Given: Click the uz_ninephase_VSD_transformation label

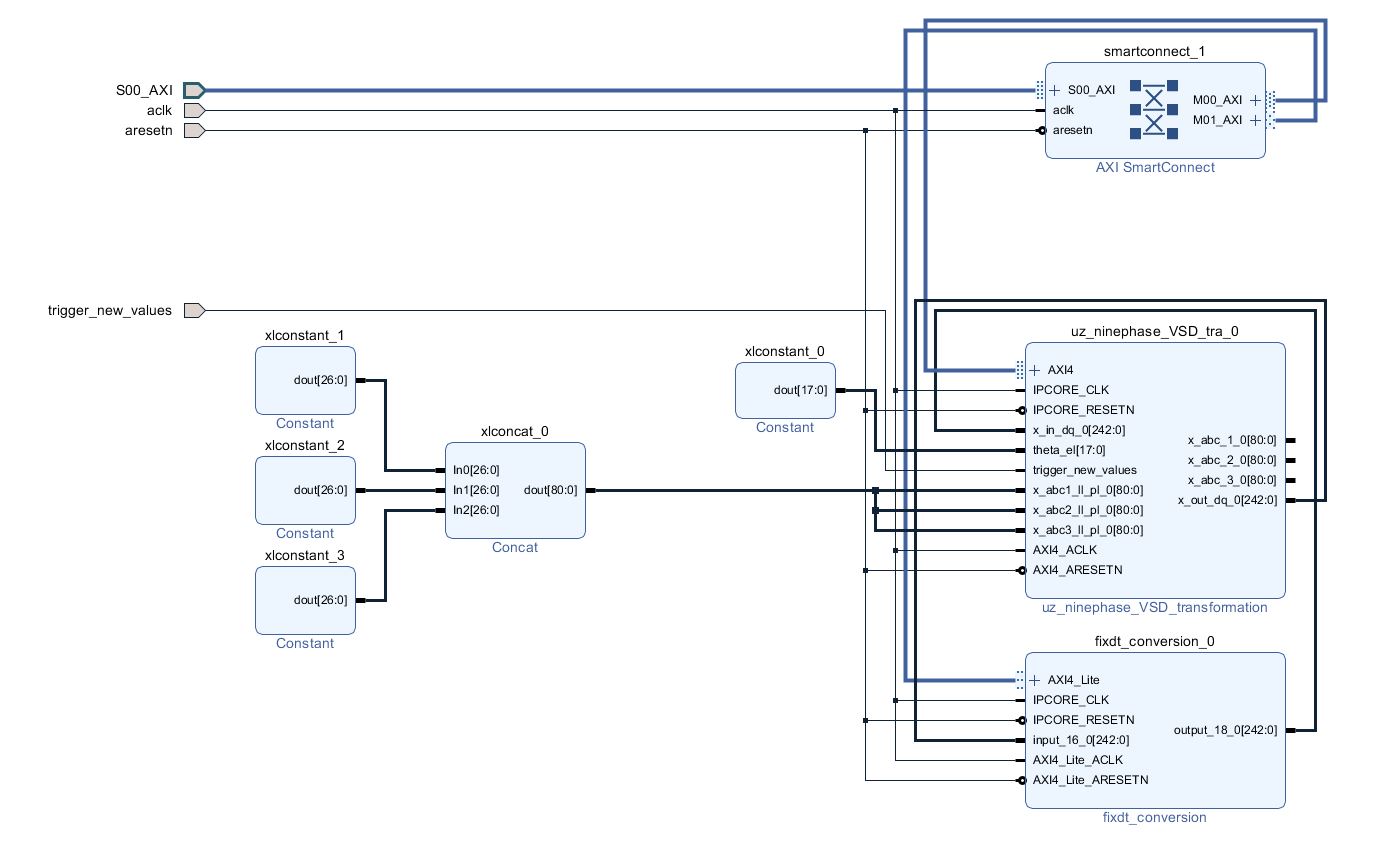Looking at the screenshot, I should pos(1155,607).
